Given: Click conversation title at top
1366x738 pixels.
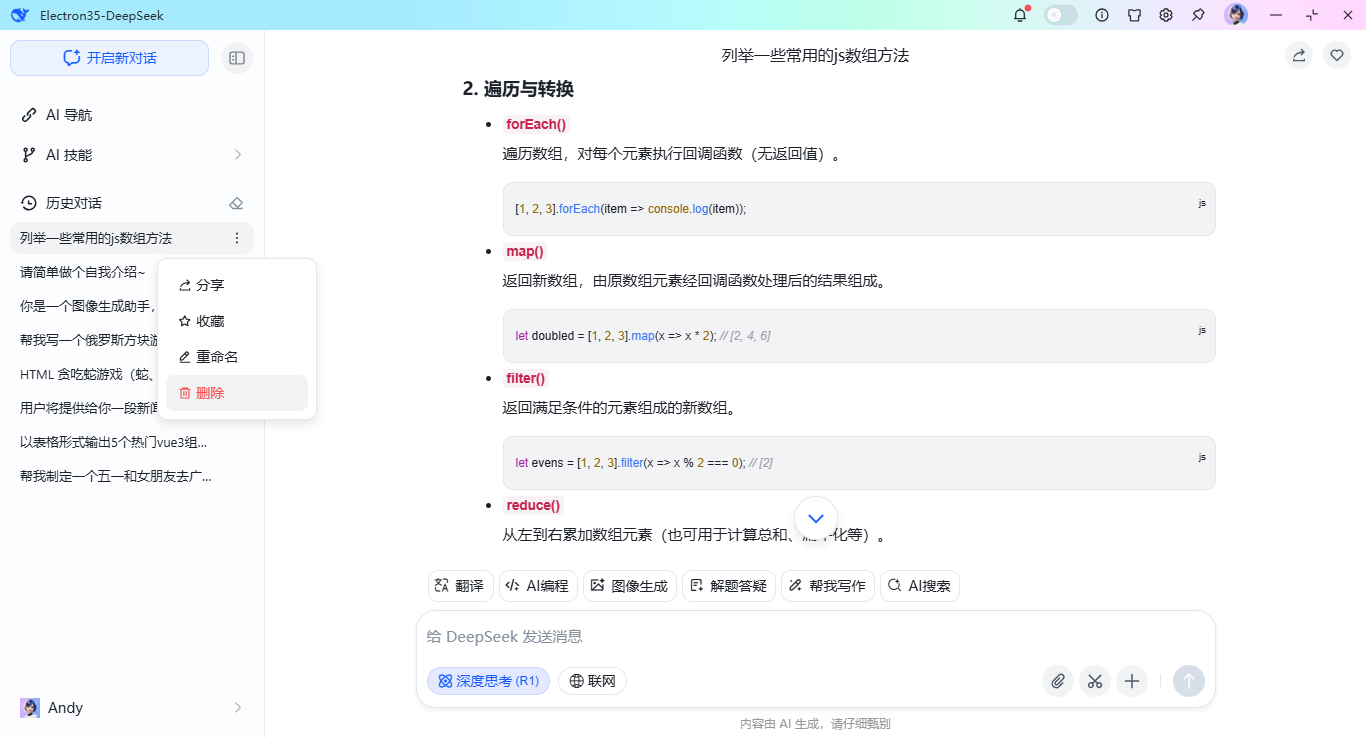Looking at the screenshot, I should [815, 56].
